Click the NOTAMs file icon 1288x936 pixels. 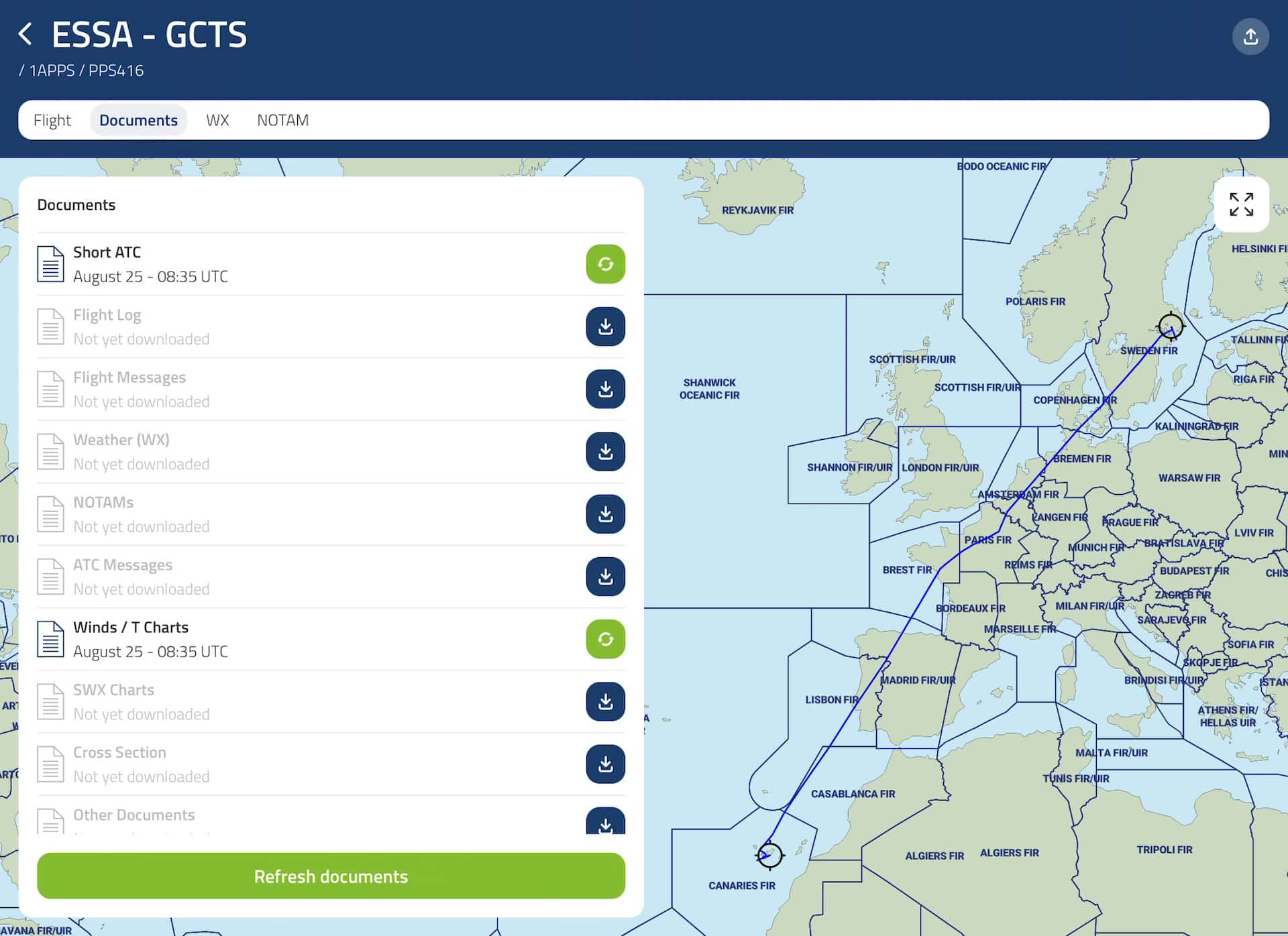(50, 514)
